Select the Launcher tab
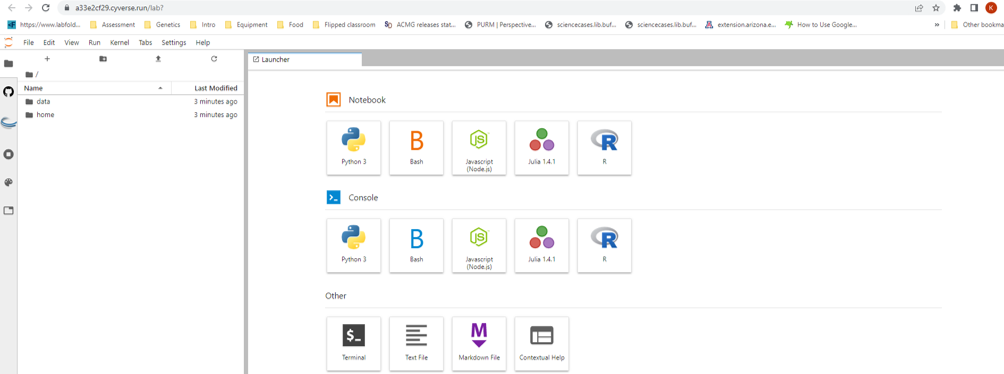Image resolution: width=1004 pixels, height=374 pixels. pyautogui.click(x=305, y=60)
